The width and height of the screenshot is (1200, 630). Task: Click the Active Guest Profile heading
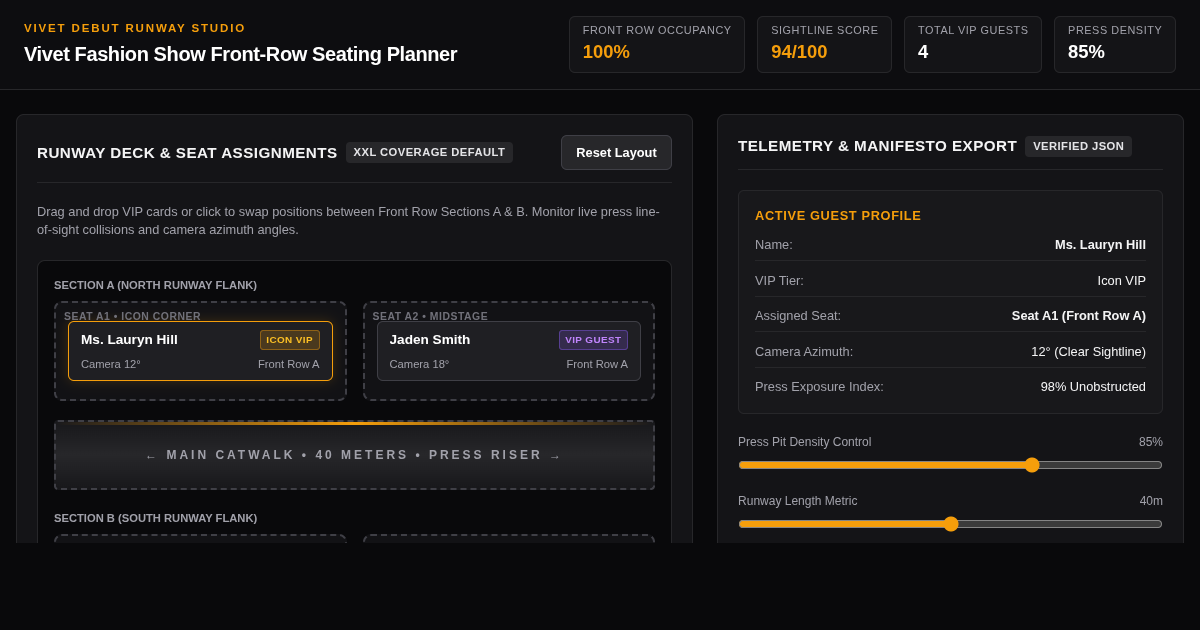(838, 215)
